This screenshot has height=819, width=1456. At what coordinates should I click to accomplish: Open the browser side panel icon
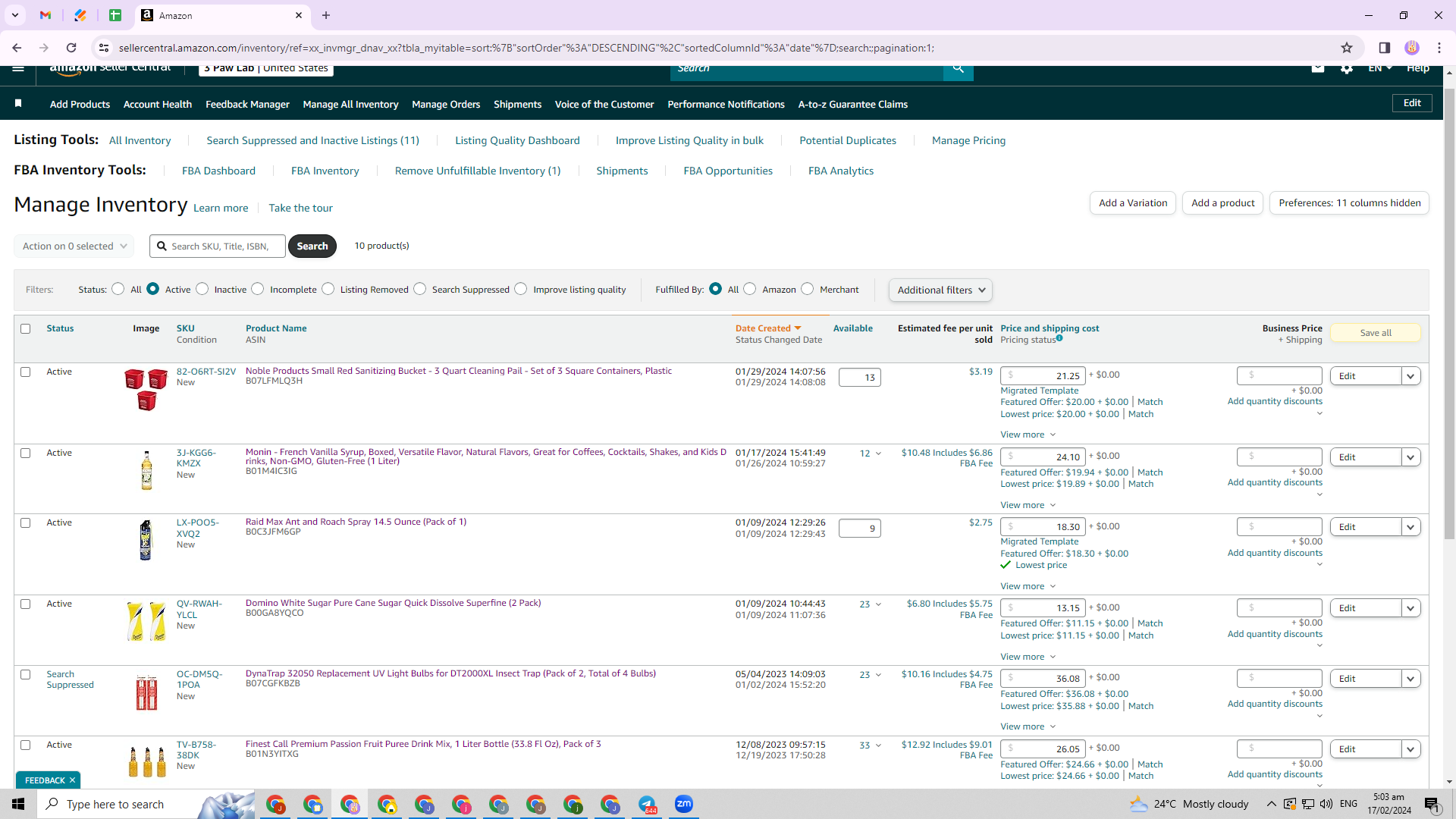tap(1384, 48)
